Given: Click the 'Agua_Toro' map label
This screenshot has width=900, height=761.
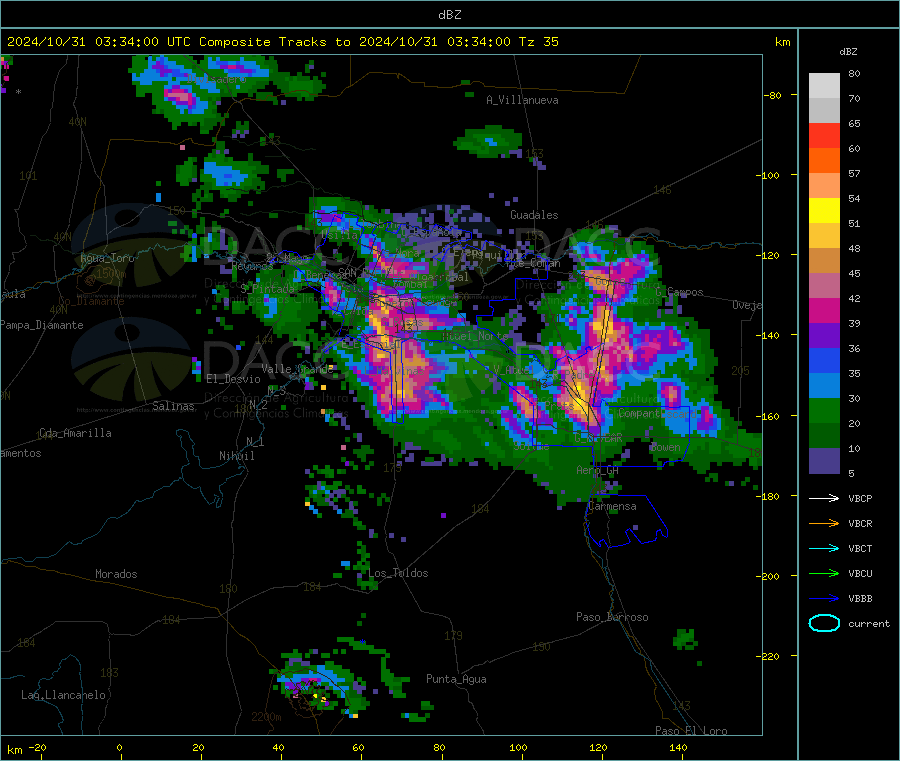Looking at the screenshot, I should pos(107,258).
